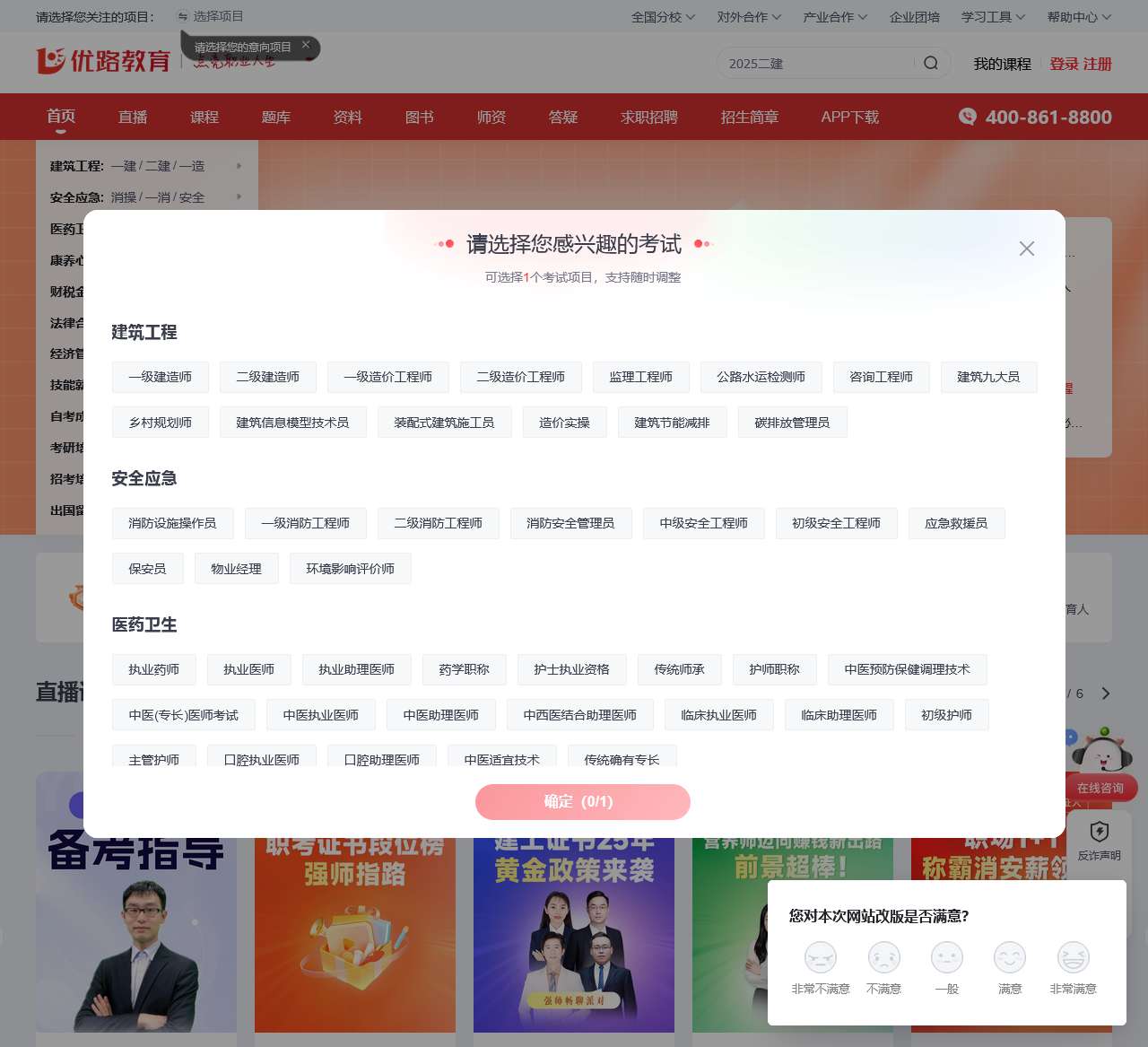Open the 黄金政策来袭 course thumbnail
This screenshot has height=1047, width=1148.
[574, 933]
